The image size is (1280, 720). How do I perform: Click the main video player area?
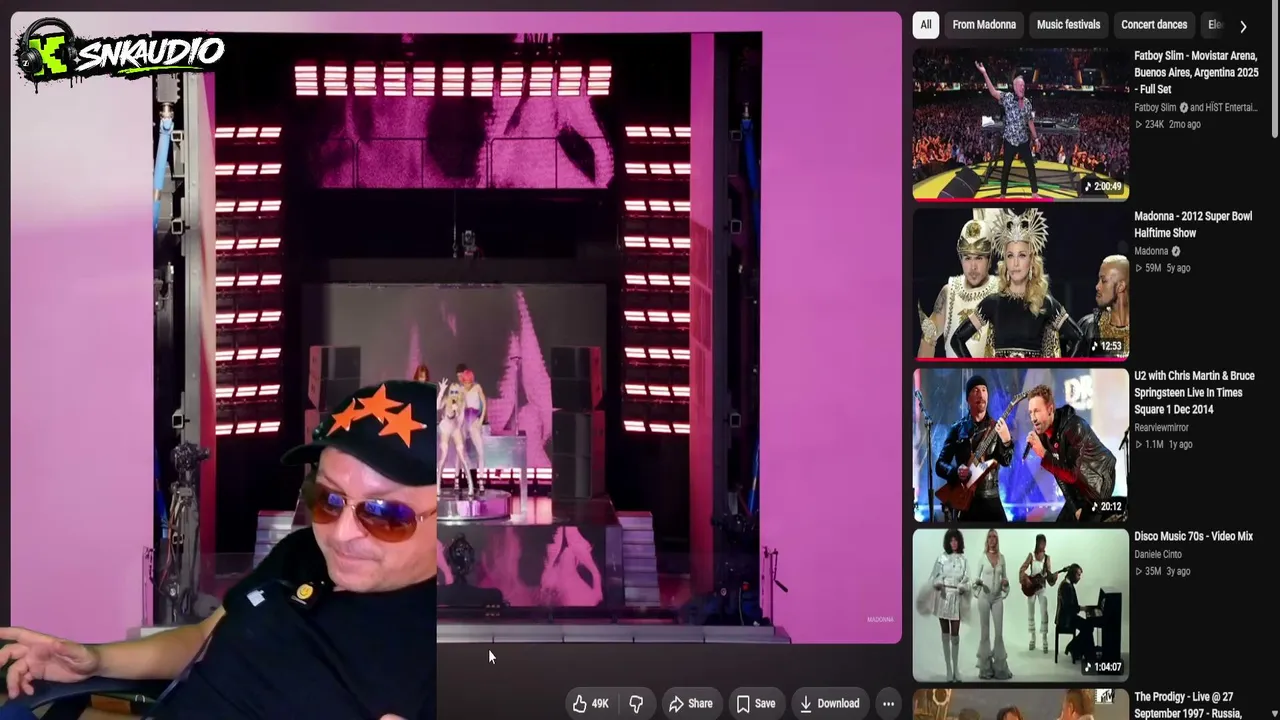[x=456, y=327]
